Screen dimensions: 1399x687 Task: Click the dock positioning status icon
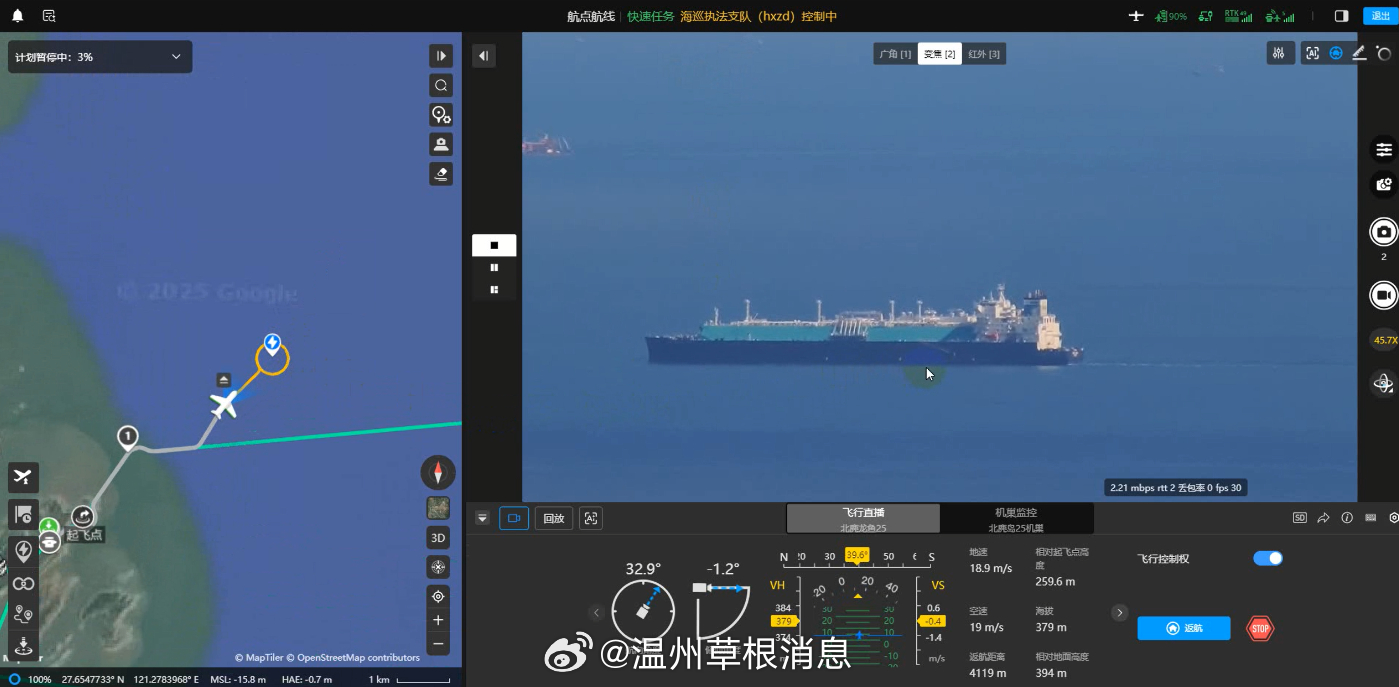[1206, 16]
